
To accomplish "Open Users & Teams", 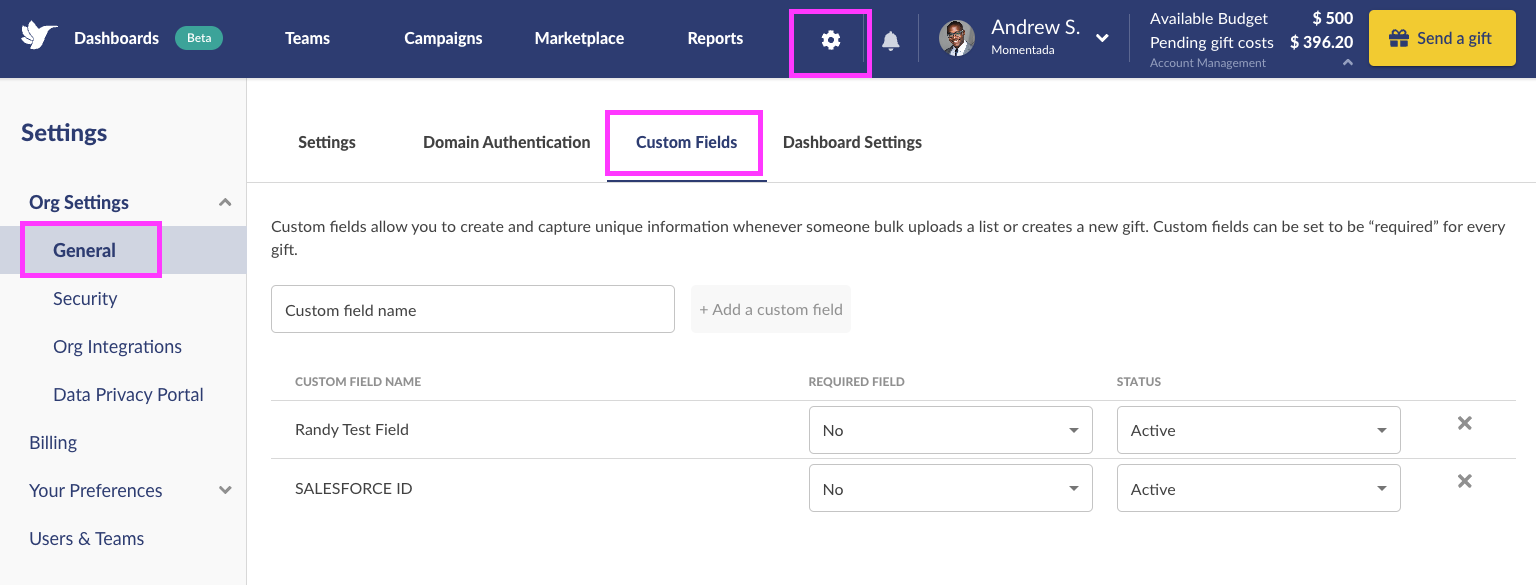I will tap(87, 538).
